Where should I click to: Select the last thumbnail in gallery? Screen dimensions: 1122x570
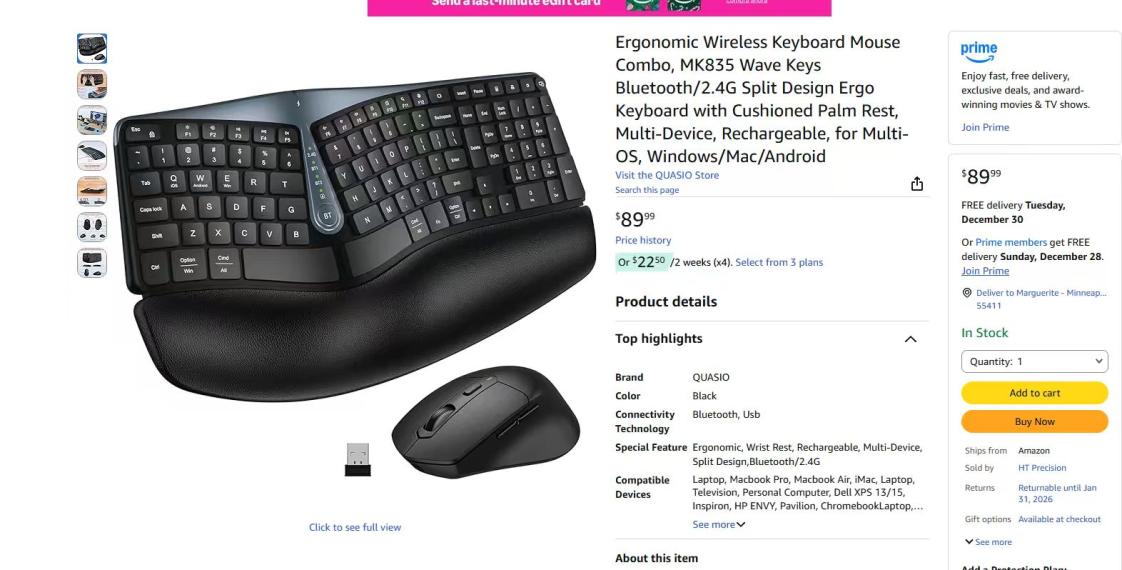pos(92,263)
